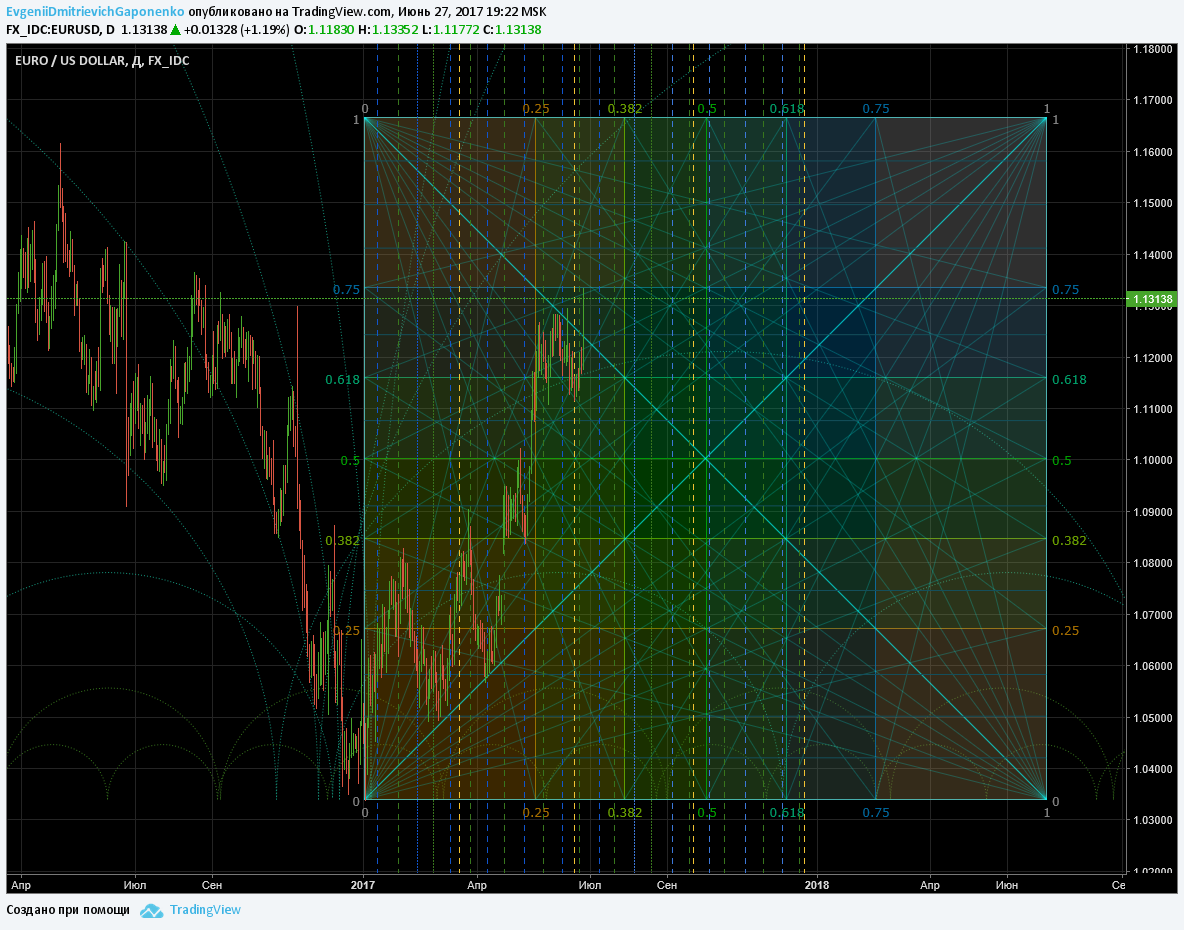Click the 1.03000 price axis label
The width and height of the screenshot is (1184, 930).
(x=1152, y=821)
